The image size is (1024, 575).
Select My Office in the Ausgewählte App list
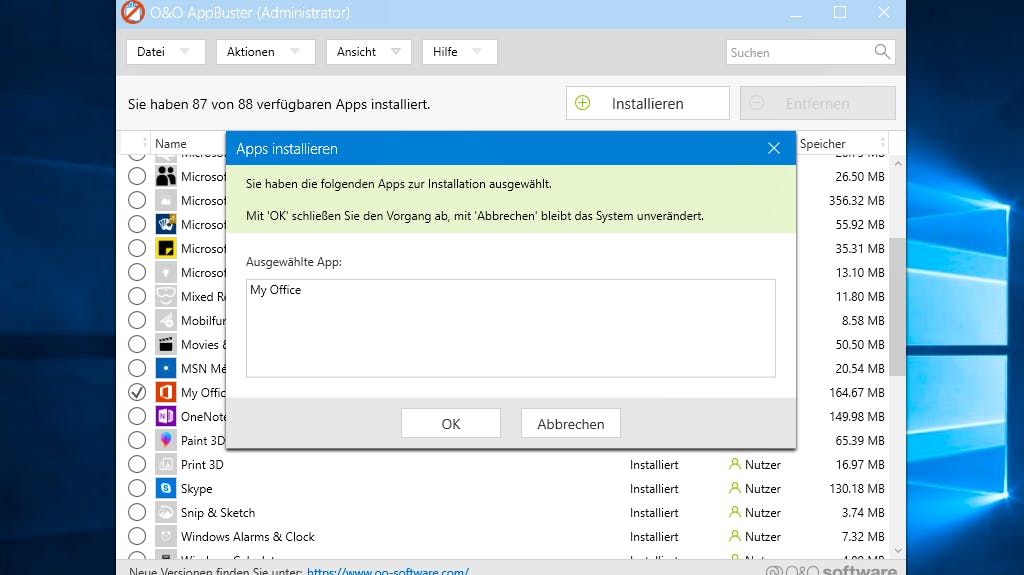[276, 290]
